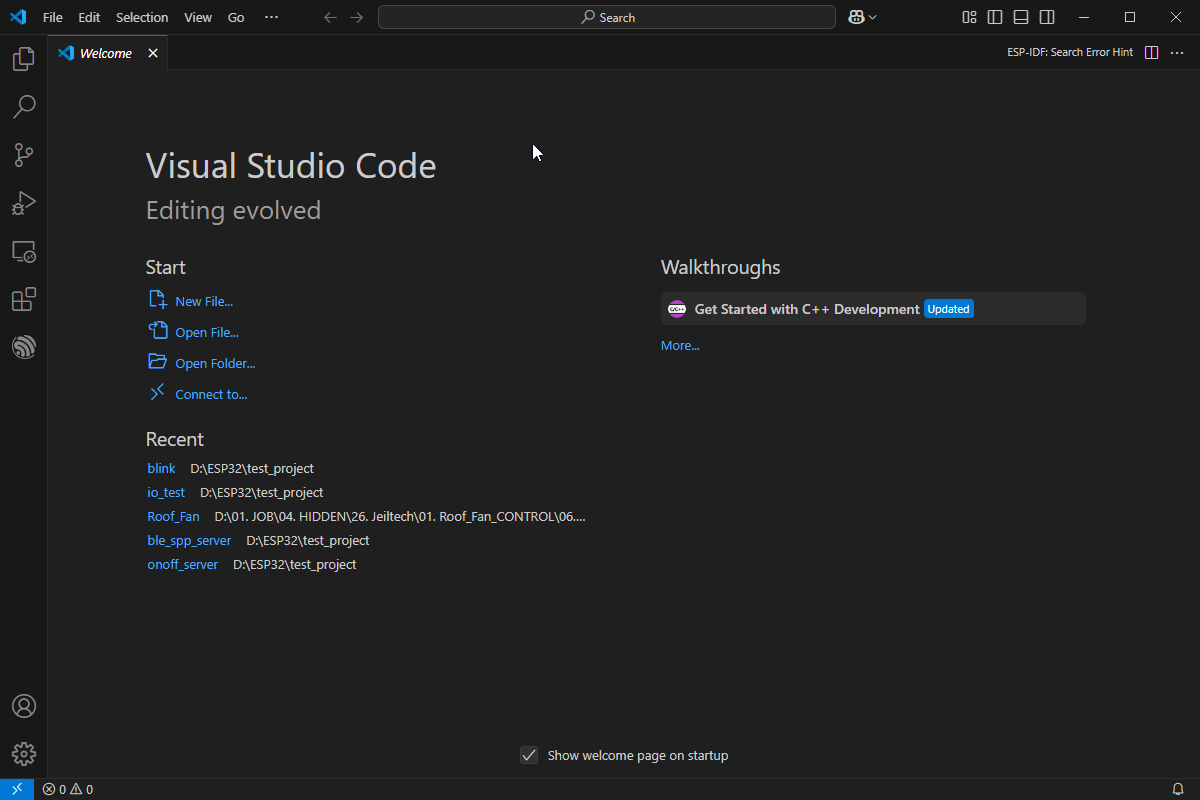This screenshot has width=1200, height=800.
Task: Click Open File link
Action: 207,332
